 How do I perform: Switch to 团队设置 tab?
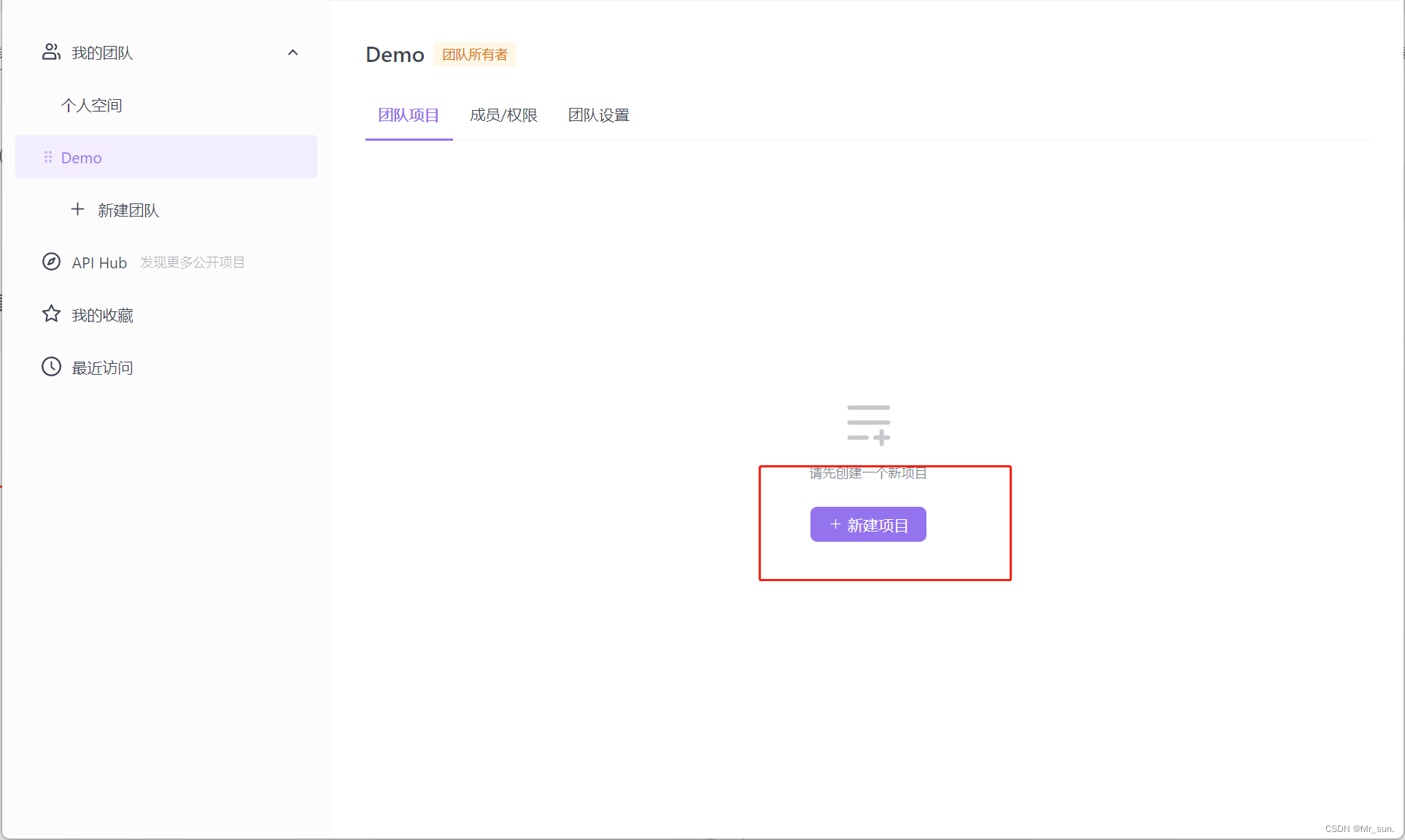point(599,115)
